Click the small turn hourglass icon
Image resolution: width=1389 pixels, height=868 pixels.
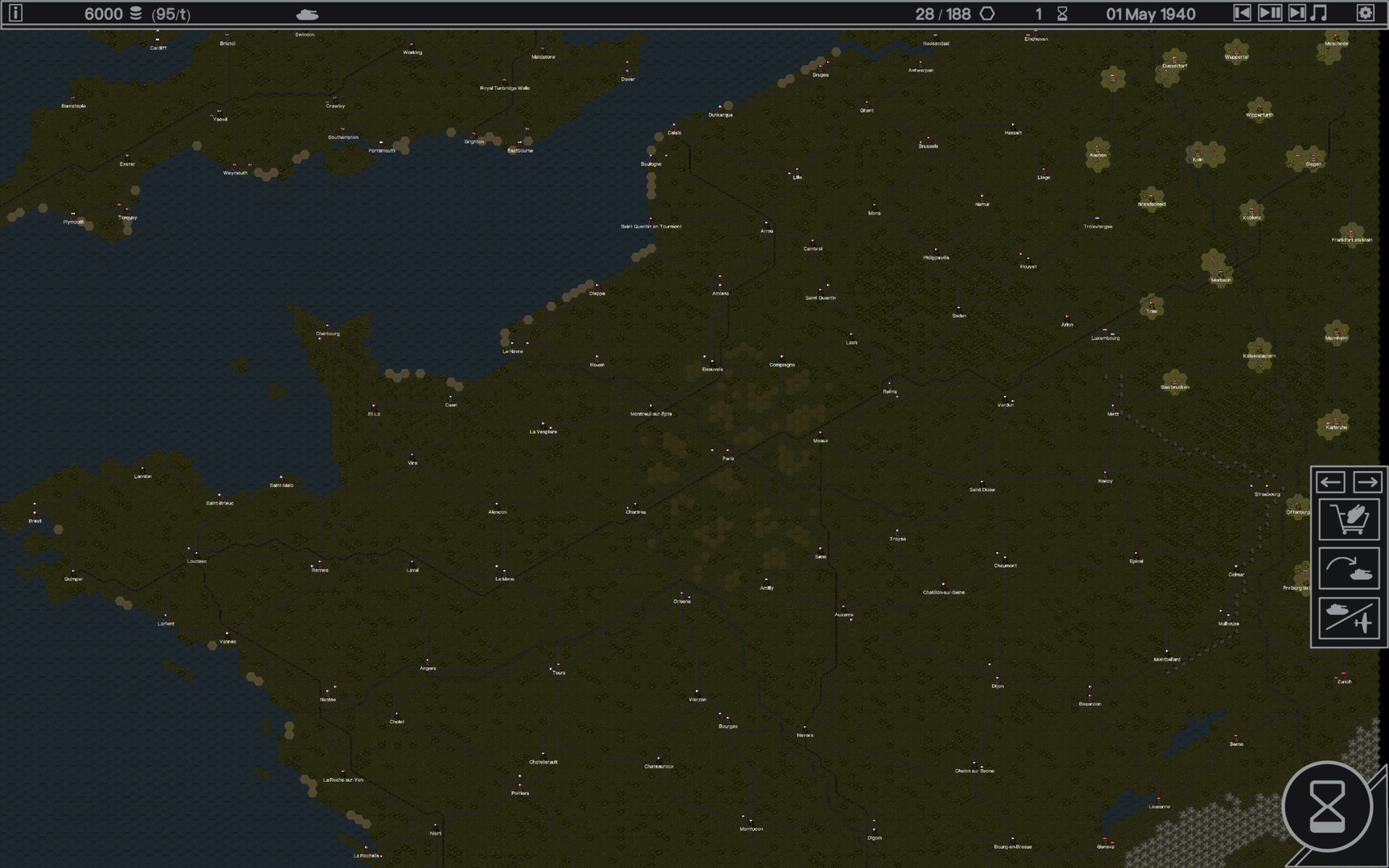pos(1062,14)
